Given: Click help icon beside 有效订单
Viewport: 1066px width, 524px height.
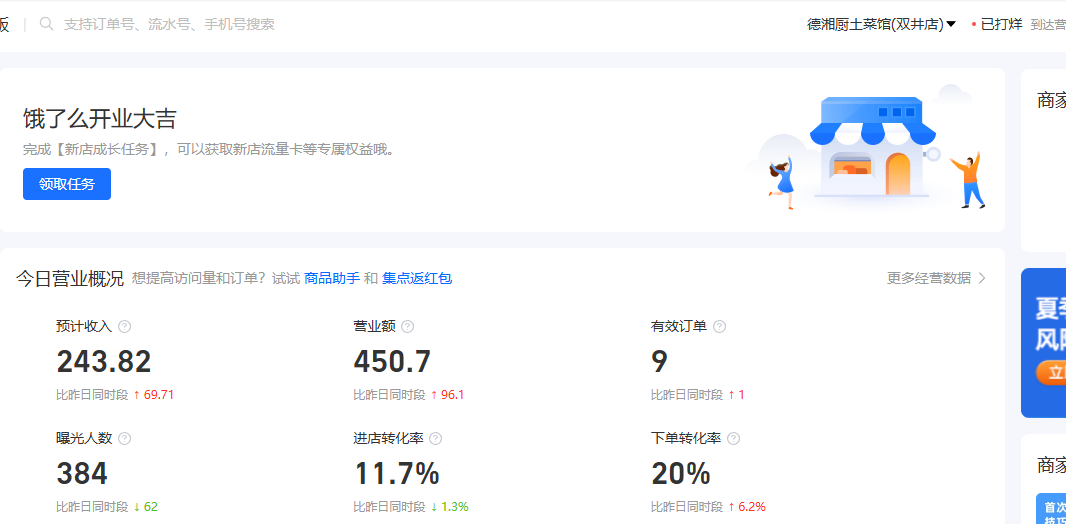Looking at the screenshot, I should click(x=719, y=327).
